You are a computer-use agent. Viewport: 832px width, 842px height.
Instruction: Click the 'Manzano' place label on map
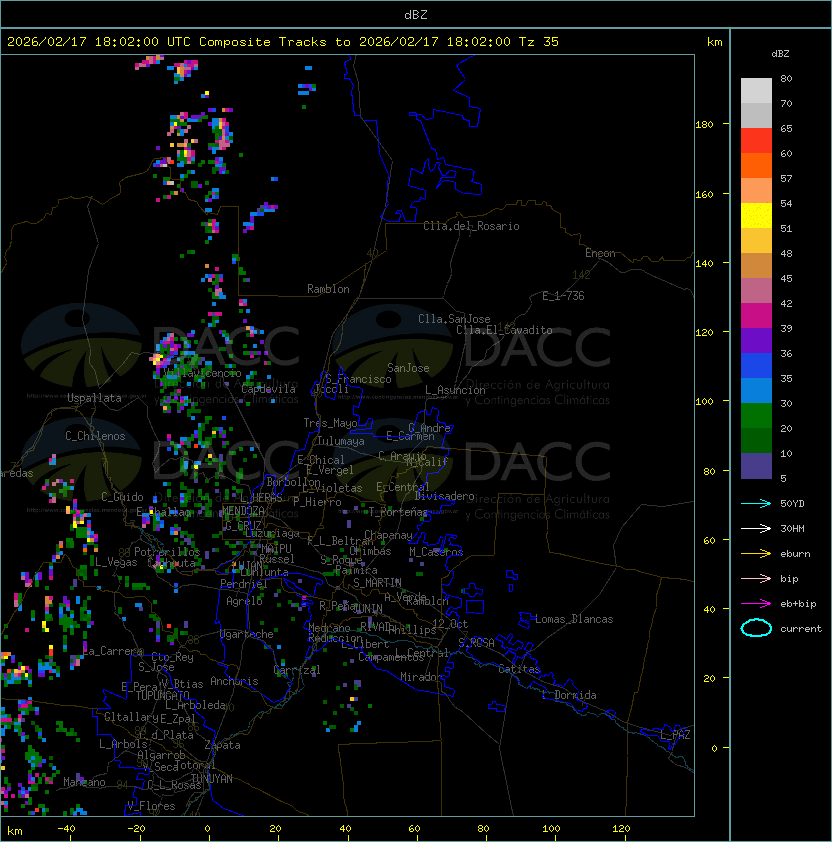click(84, 782)
